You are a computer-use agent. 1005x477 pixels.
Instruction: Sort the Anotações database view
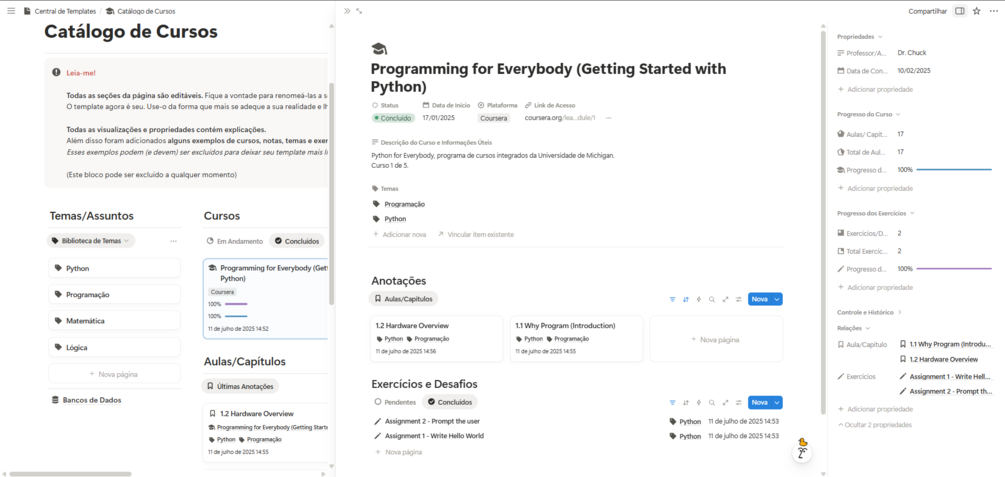coord(686,299)
